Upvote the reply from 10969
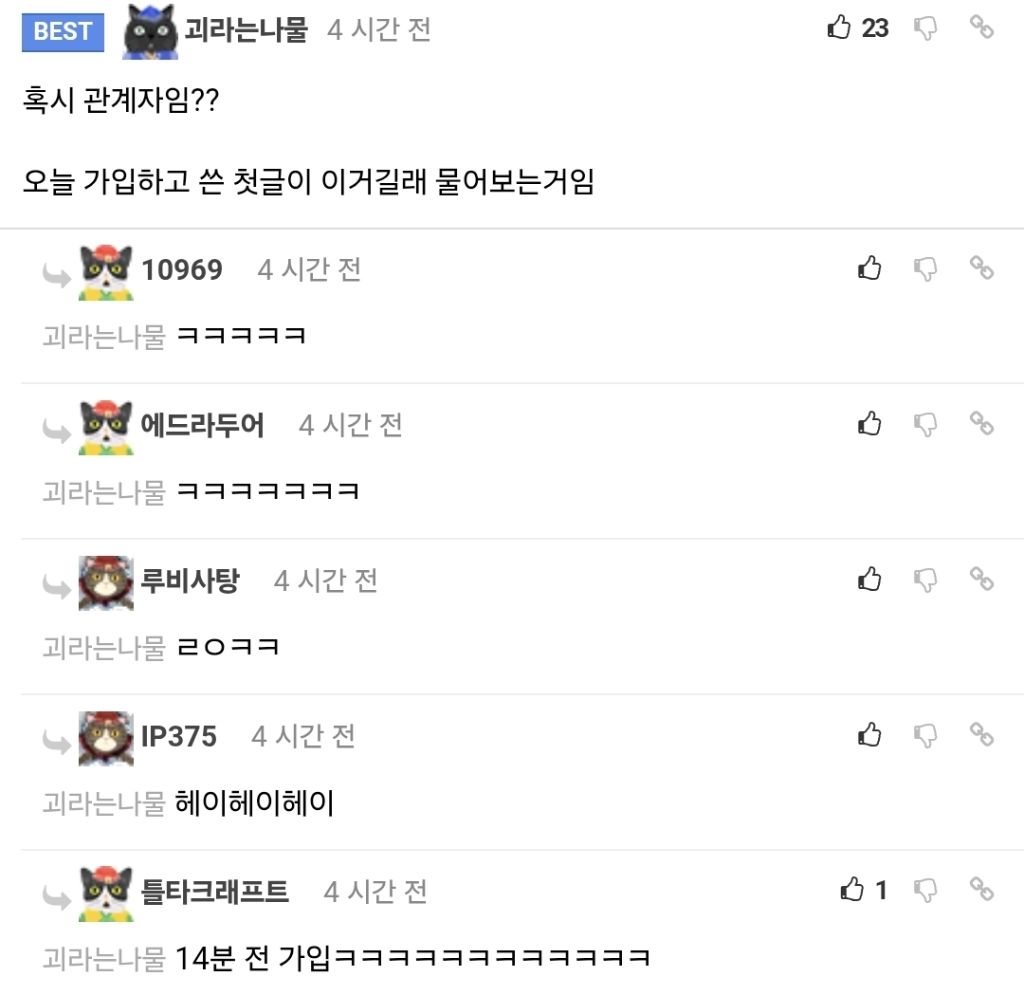This screenshot has height=995, width=1024. [869, 268]
